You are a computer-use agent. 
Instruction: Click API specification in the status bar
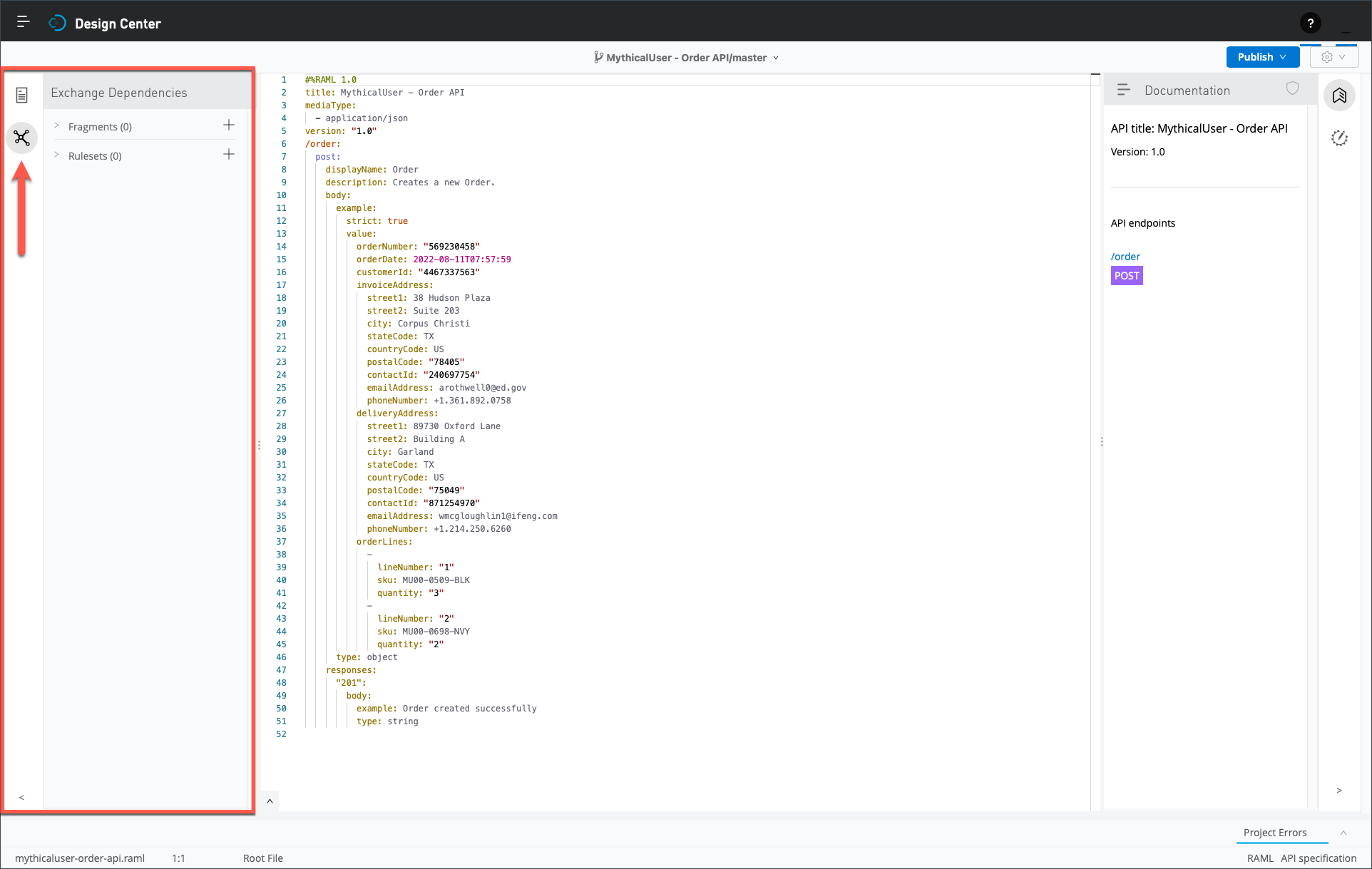click(x=1319, y=858)
